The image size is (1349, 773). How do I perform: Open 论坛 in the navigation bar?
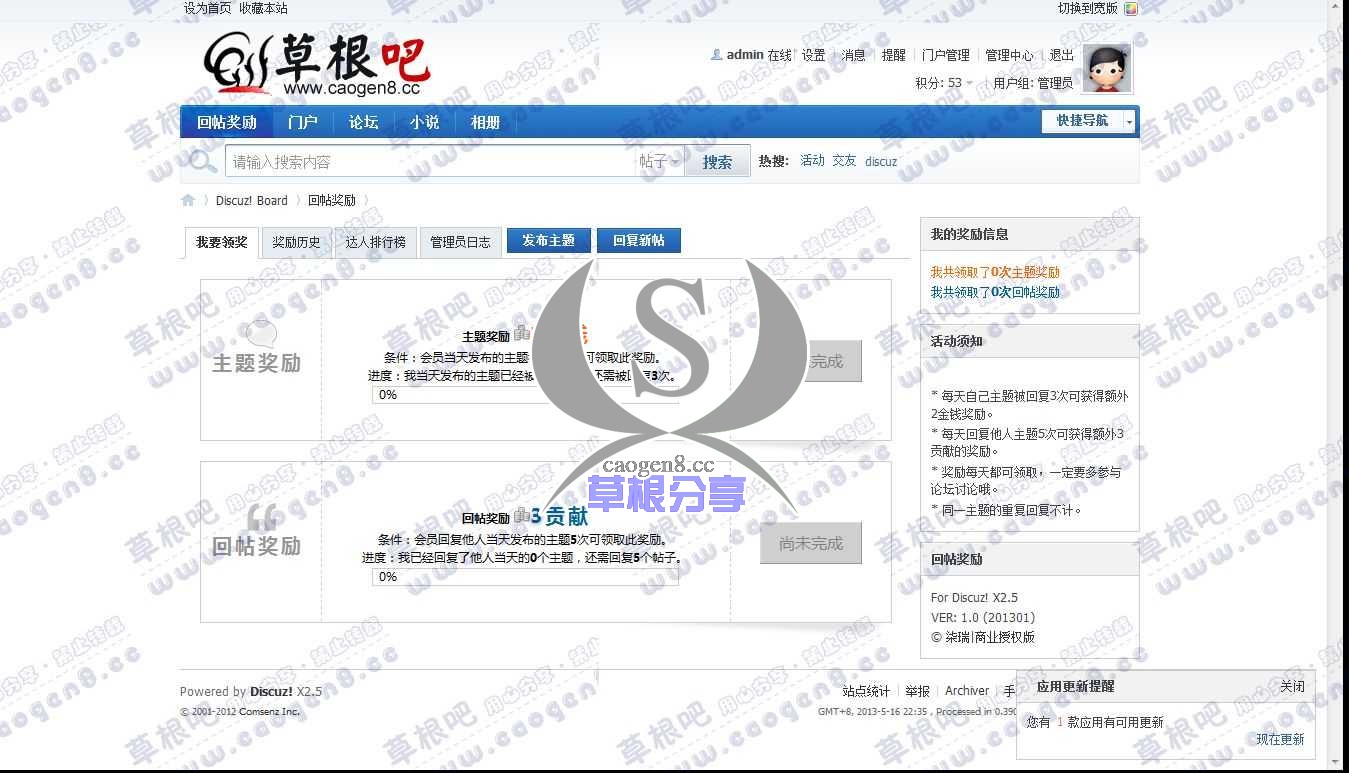(363, 122)
